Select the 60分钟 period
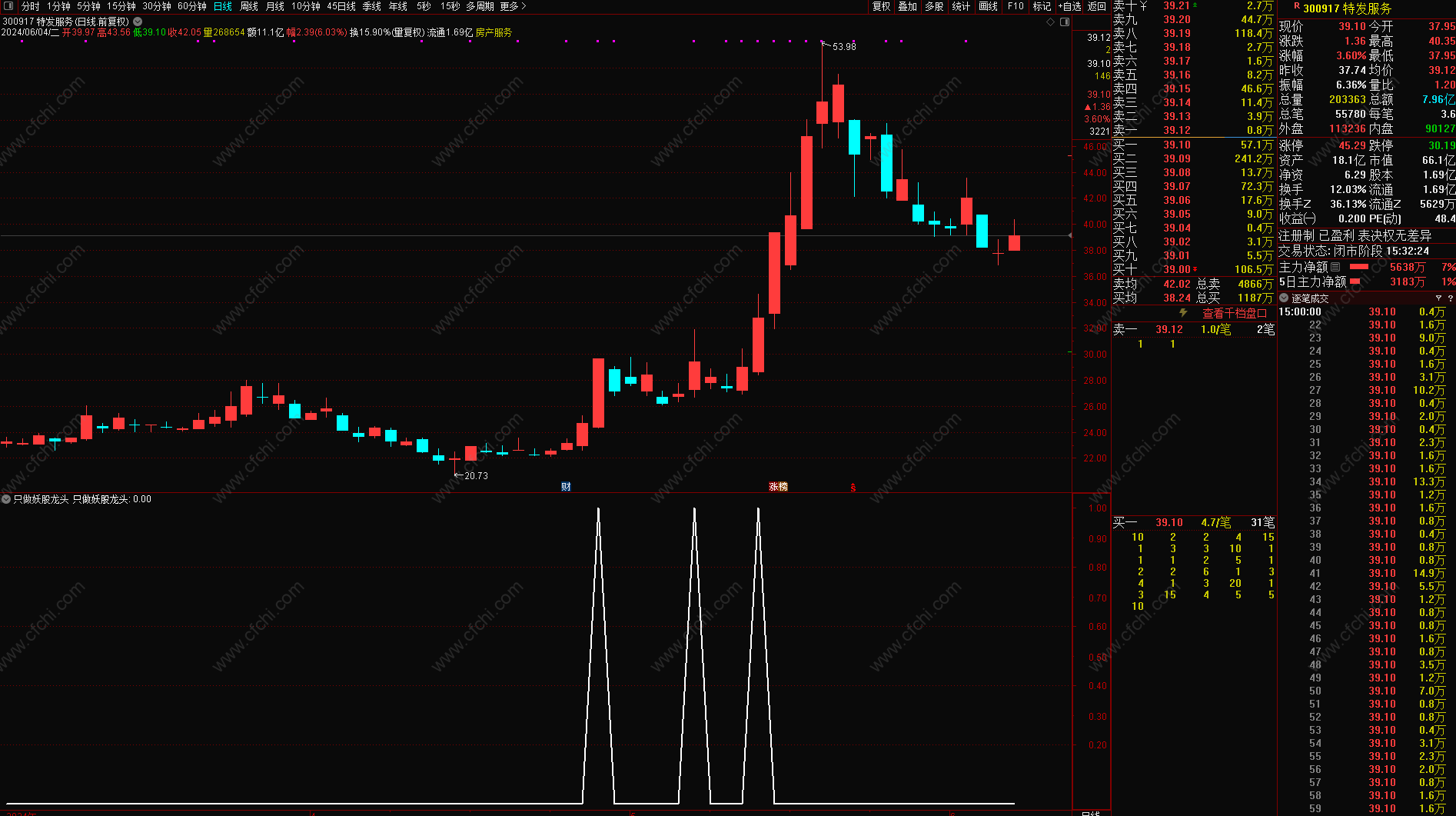Screen dimensions: 1456x816 point(192,6)
